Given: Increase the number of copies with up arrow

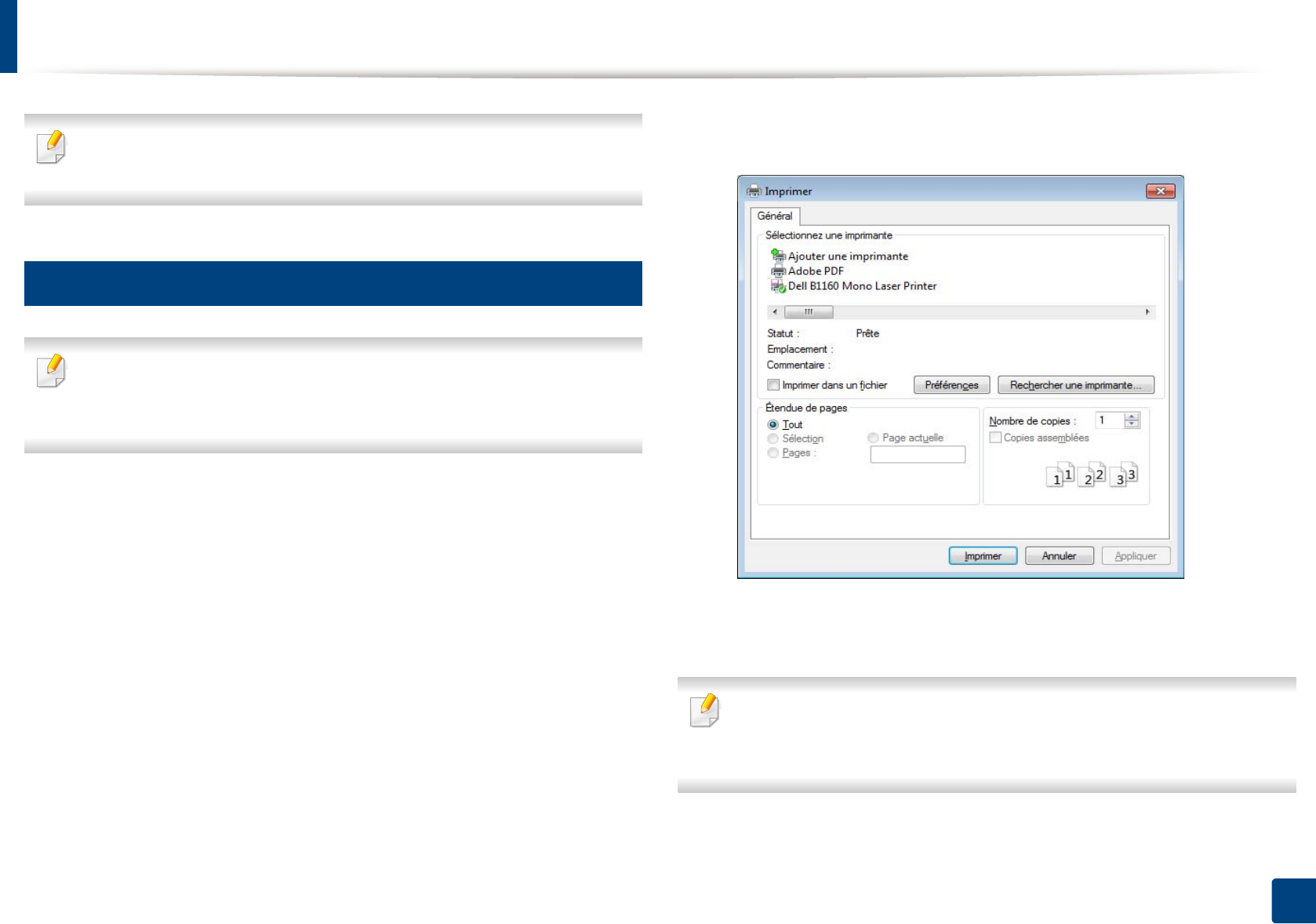Looking at the screenshot, I should (x=1132, y=417).
